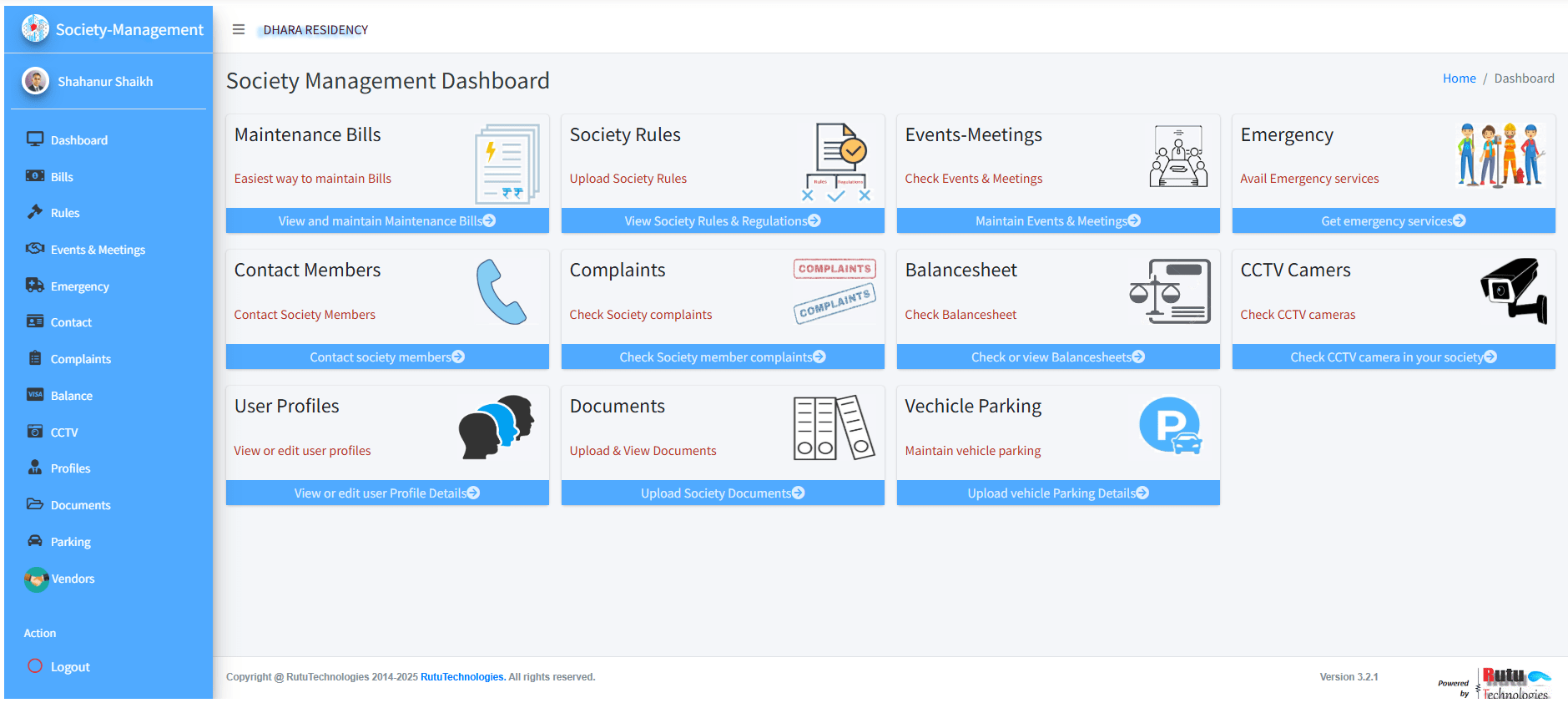The width and height of the screenshot is (1568, 703).
Task: Click the Maintenance Bills invoice icon
Action: click(x=507, y=164)
